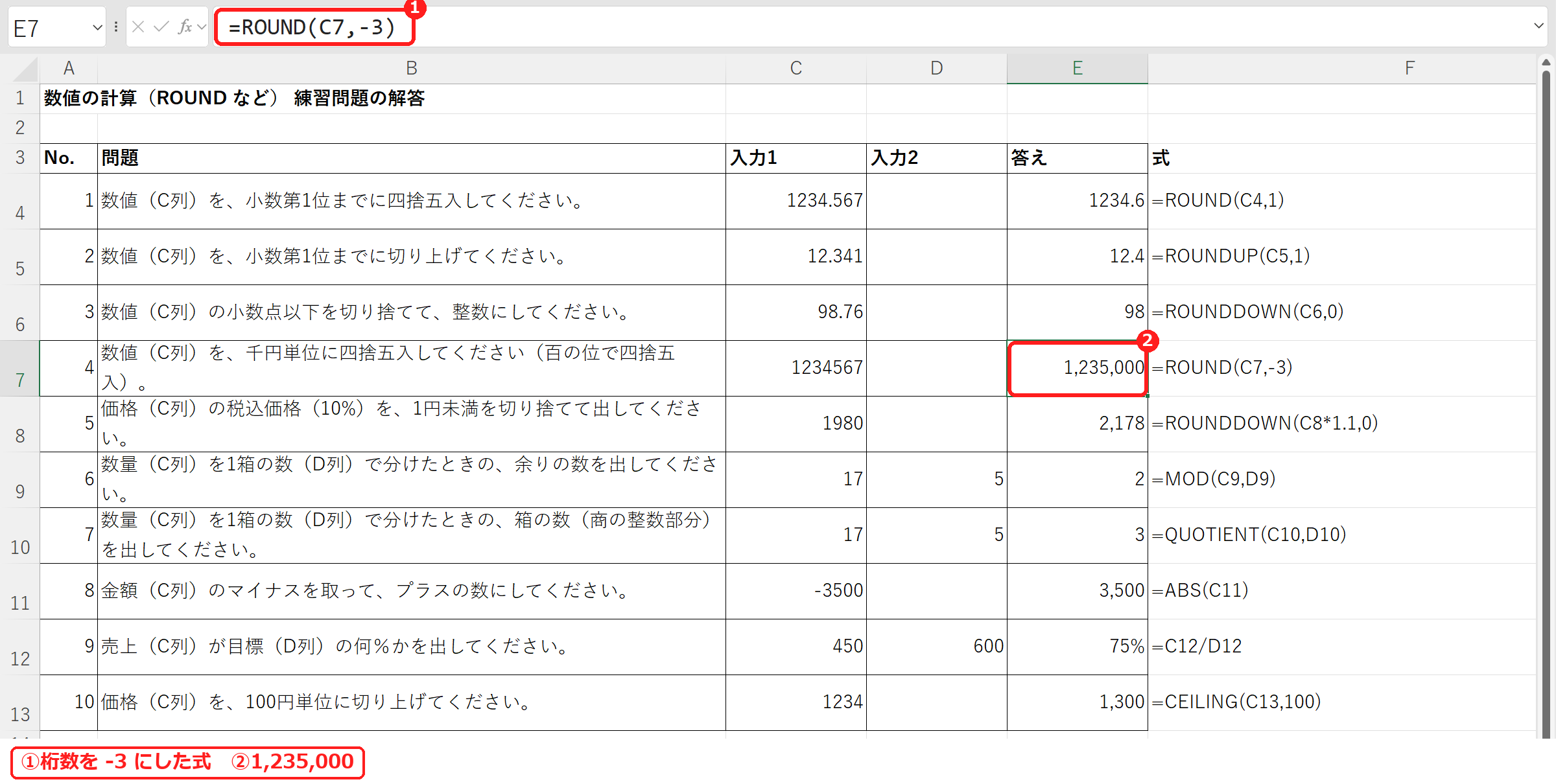The image size is (1556, 784).
Task: Click cell with value 600
Action: click(937, 647)
